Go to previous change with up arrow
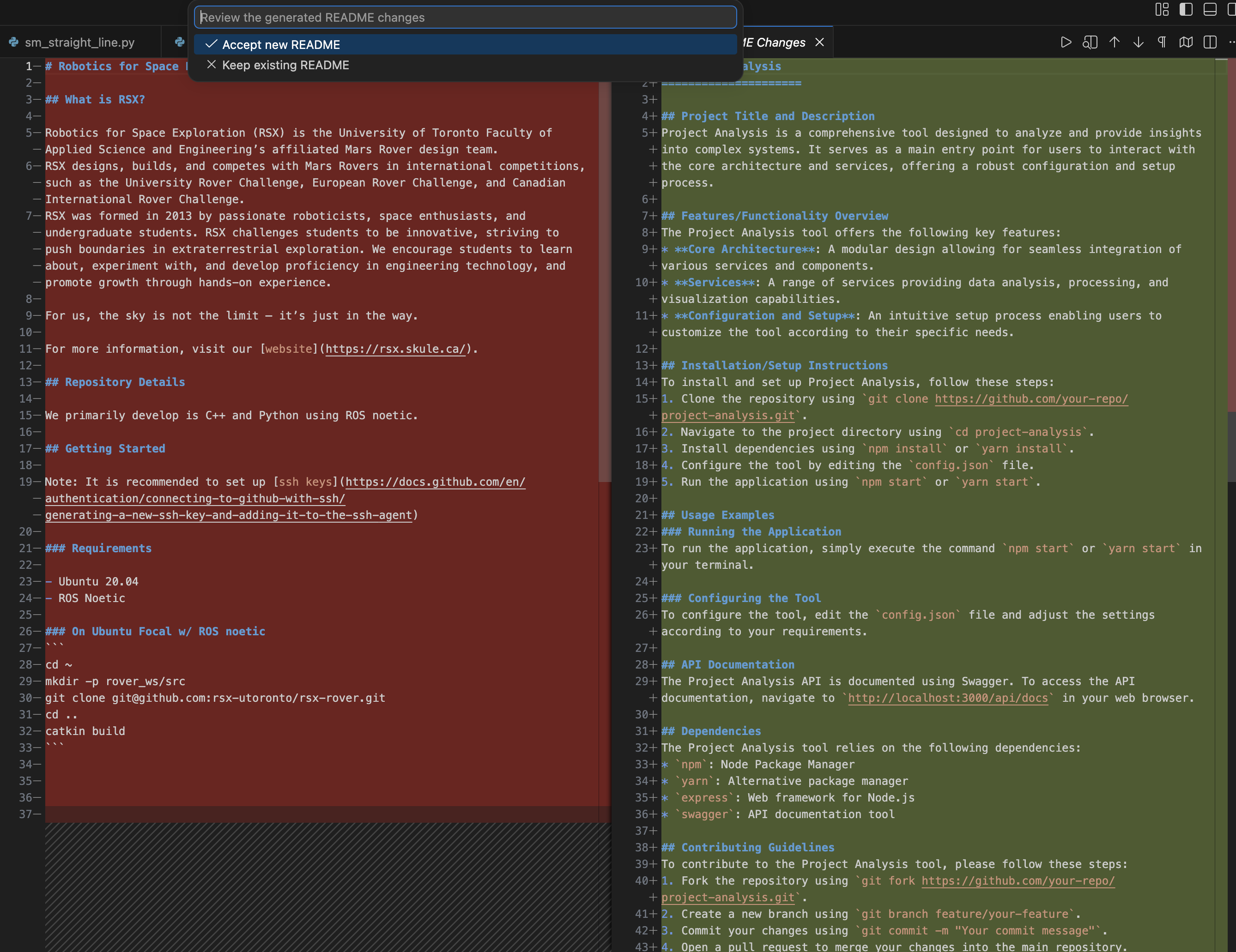Screen dimensions: 1236x952 1115,42
